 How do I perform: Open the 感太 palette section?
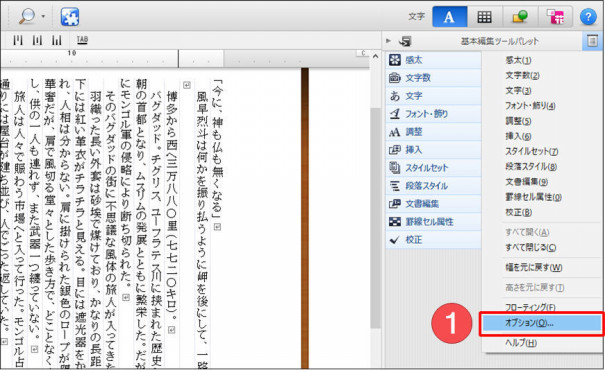433,60
